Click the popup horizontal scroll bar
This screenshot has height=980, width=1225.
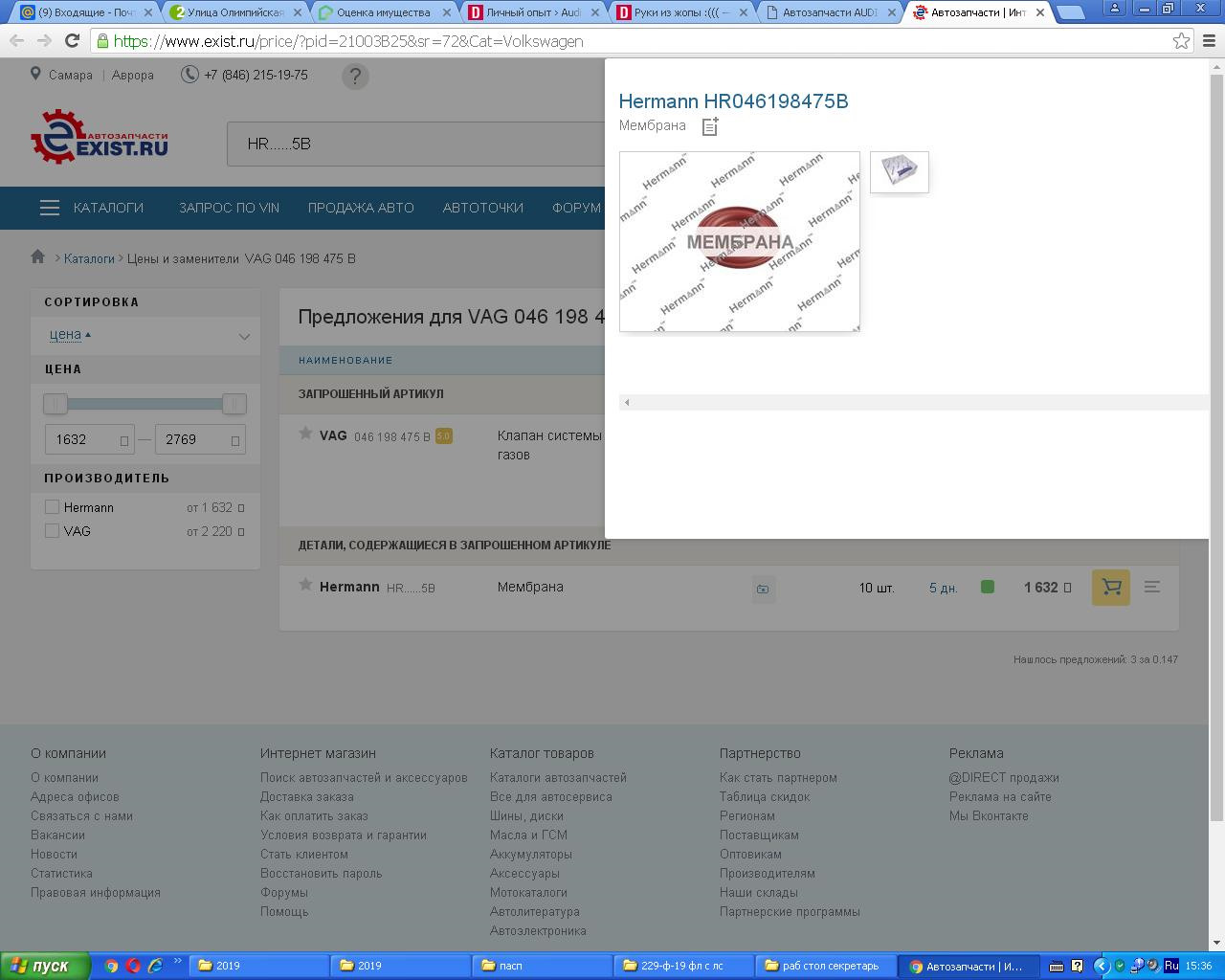tap(914, 402)
